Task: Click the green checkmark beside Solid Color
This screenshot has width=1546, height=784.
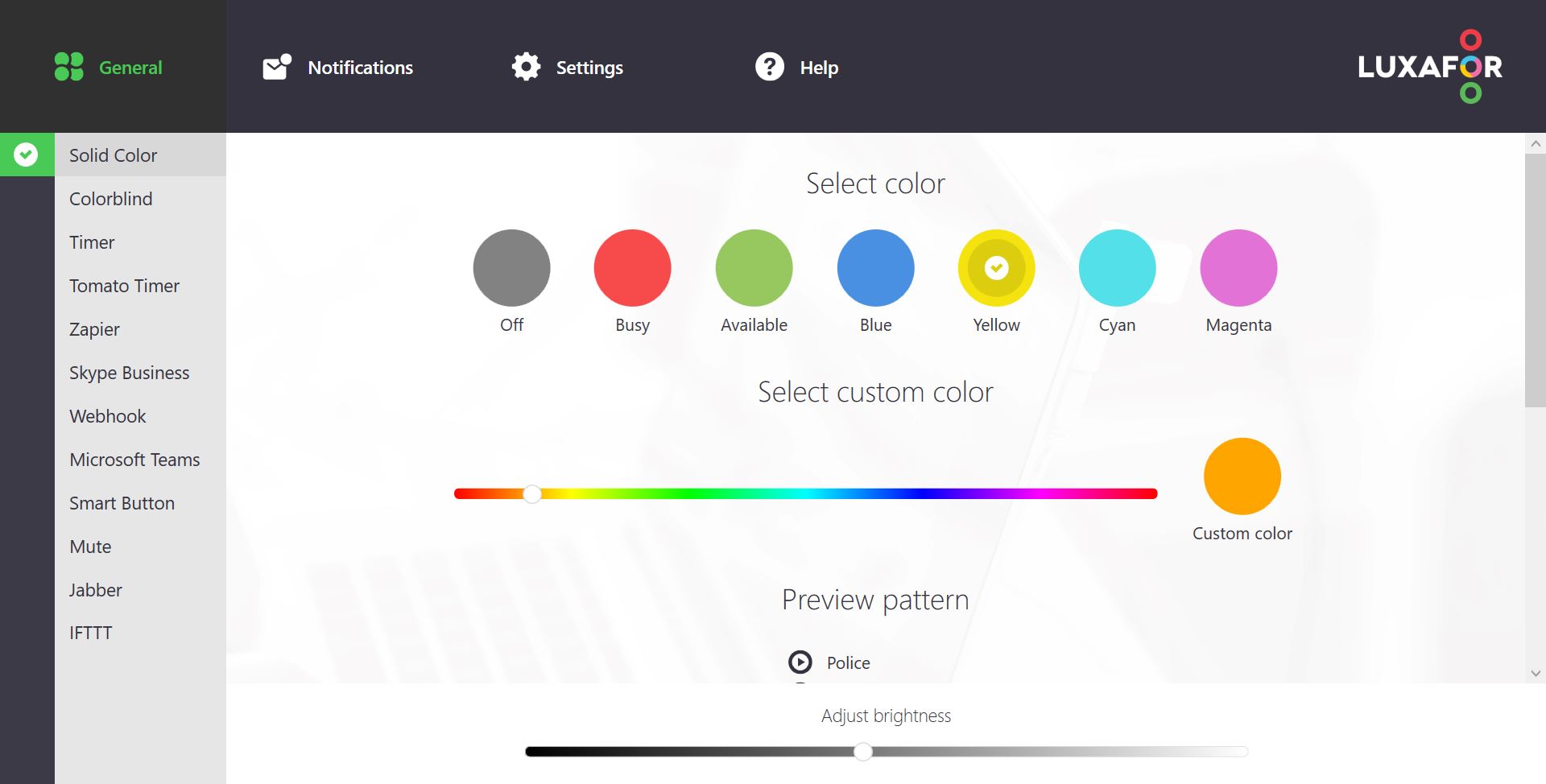Action: pos(27,155)
